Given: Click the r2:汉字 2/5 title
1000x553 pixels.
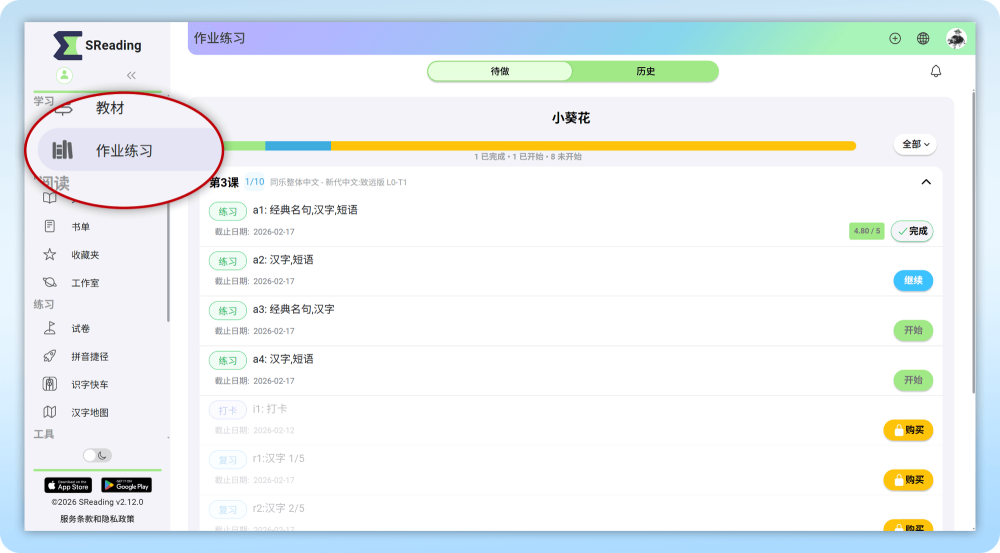Looking at the screenshot, I should [279, 508].
